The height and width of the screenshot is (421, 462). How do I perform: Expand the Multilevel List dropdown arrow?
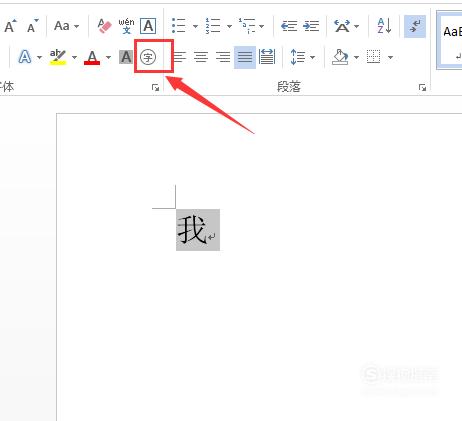coord(262,26)
